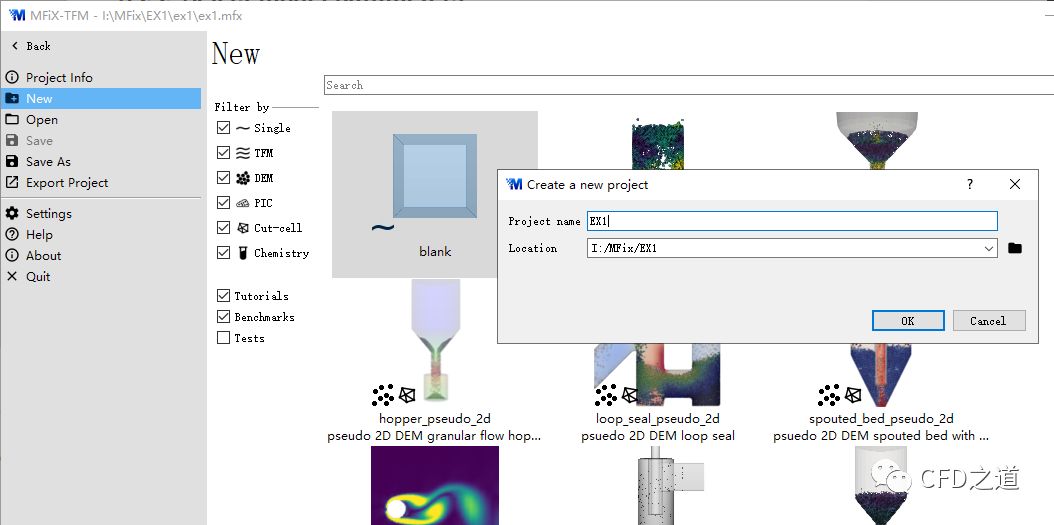The height and width of the screenshot is (525, 1054).
Task: Toggle the Cut-cell filter checkbox
Action: pyautogui.click(x=224, y=228)
